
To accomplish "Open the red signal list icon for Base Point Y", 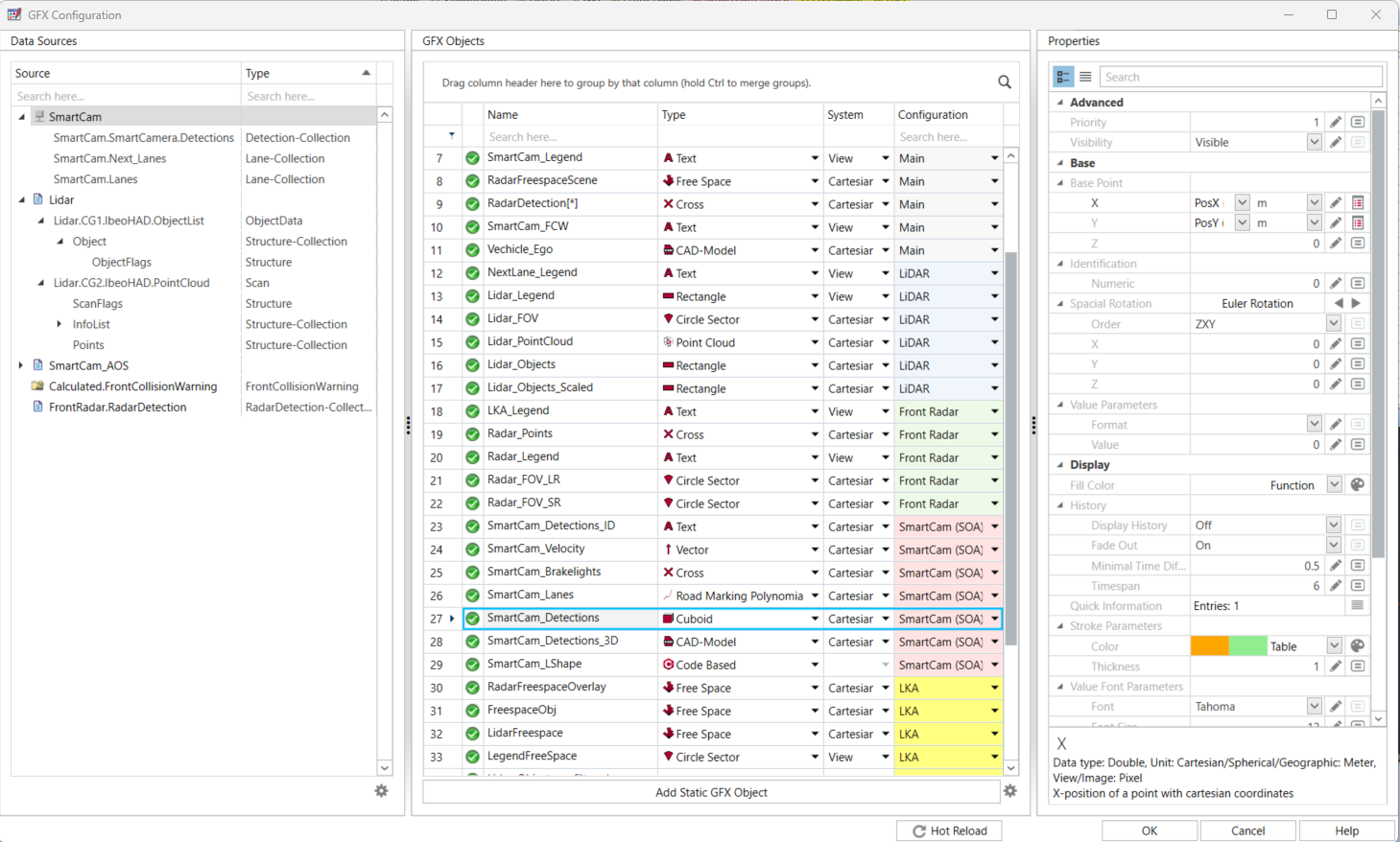I will 1358,222.
